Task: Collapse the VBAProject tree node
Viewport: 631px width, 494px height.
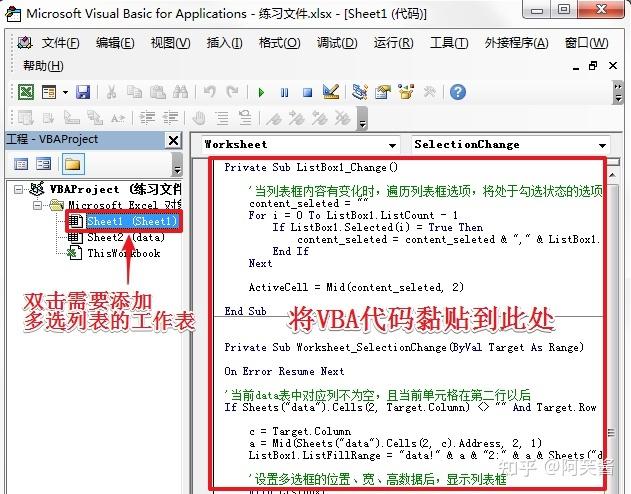Action: [18, 189]
